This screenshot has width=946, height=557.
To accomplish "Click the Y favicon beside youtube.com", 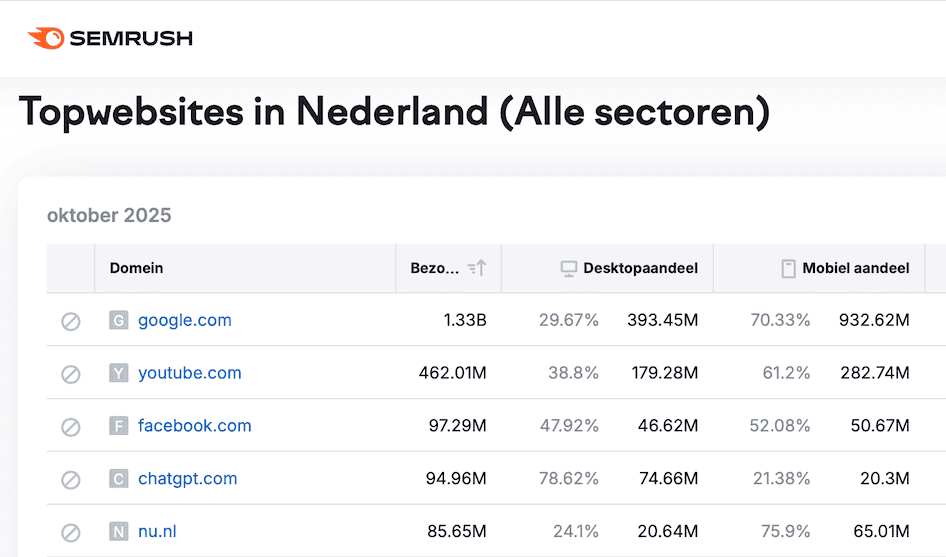I will [119, 373].
